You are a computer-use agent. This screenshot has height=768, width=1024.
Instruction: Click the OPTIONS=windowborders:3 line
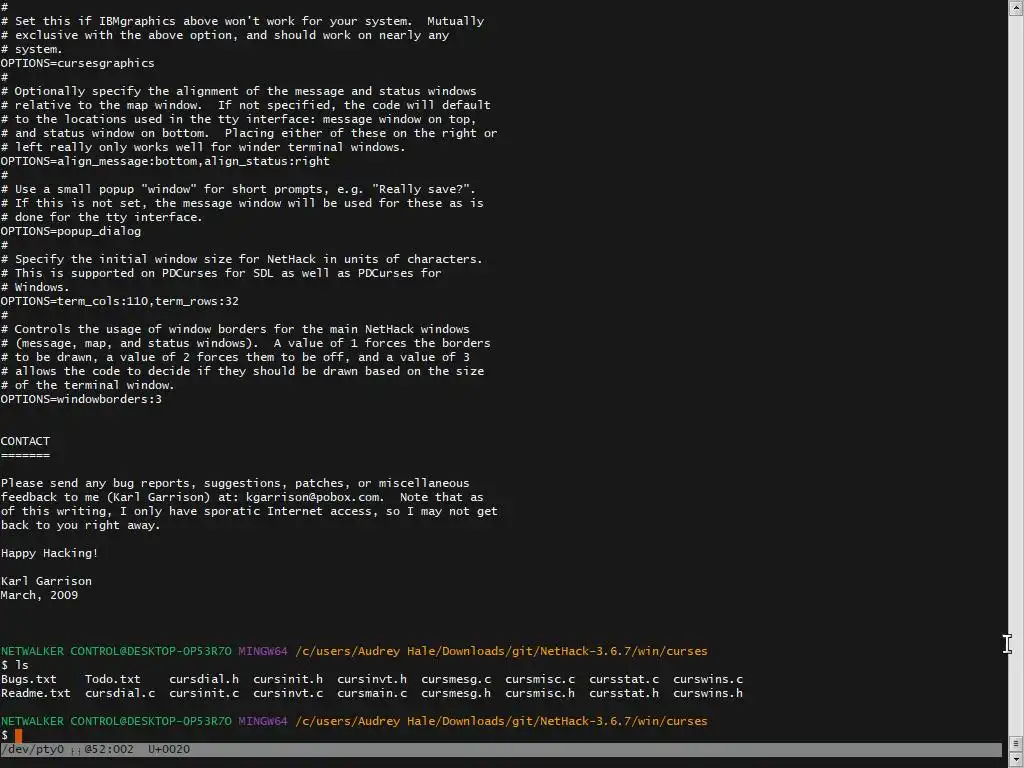[x=81, y=399]
